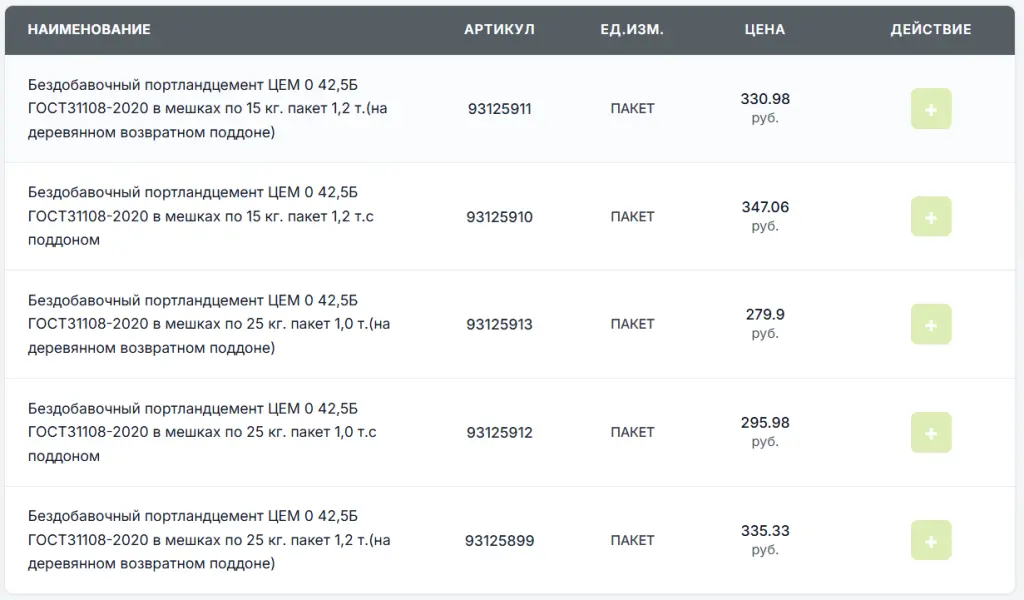Click the ЦЕНА column header
Screen dimensions: 1024x600
coord(765,29)
